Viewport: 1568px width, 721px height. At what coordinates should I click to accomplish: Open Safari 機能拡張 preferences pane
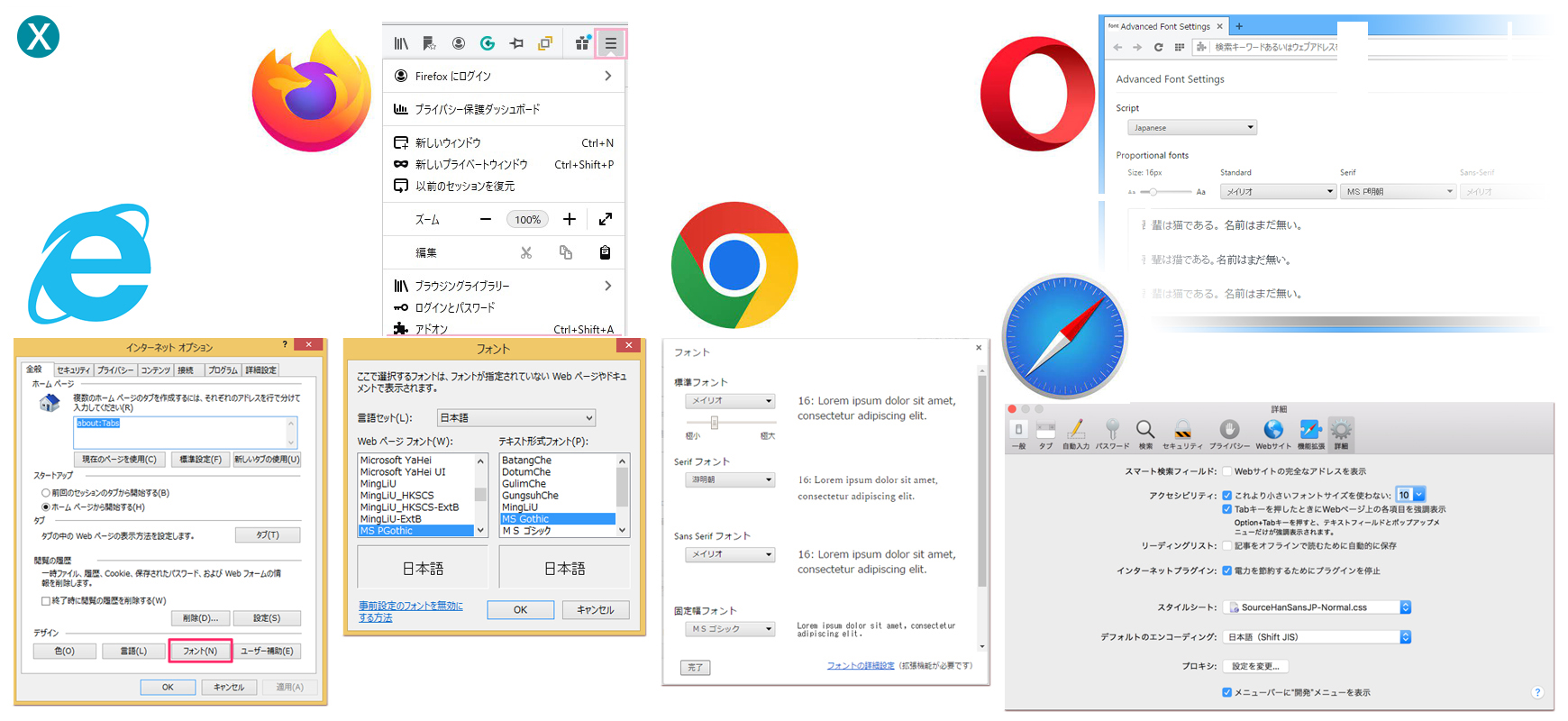pos(1311,434)
